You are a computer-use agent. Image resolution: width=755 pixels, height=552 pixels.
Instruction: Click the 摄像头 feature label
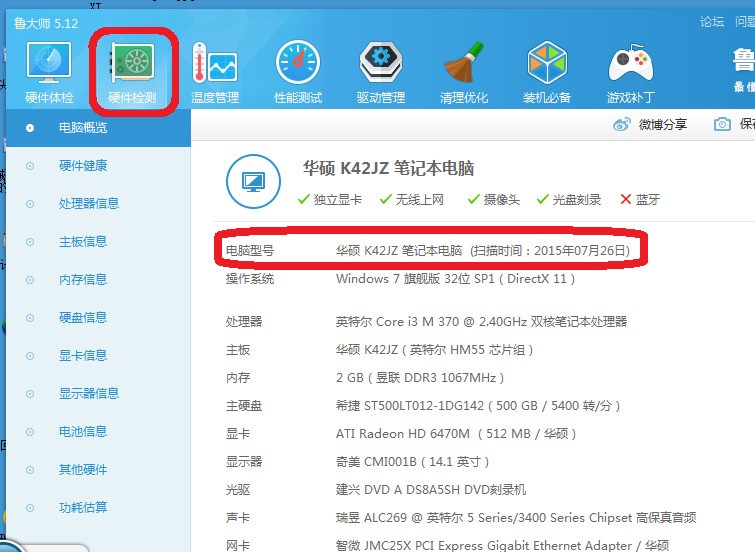tap(502, 199)
